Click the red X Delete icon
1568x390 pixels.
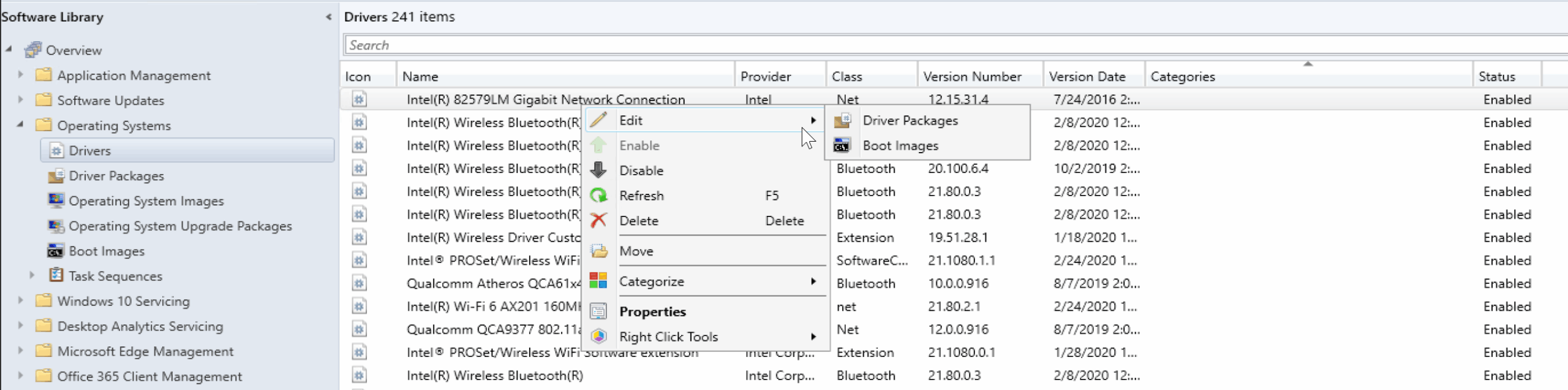[598, 221]
